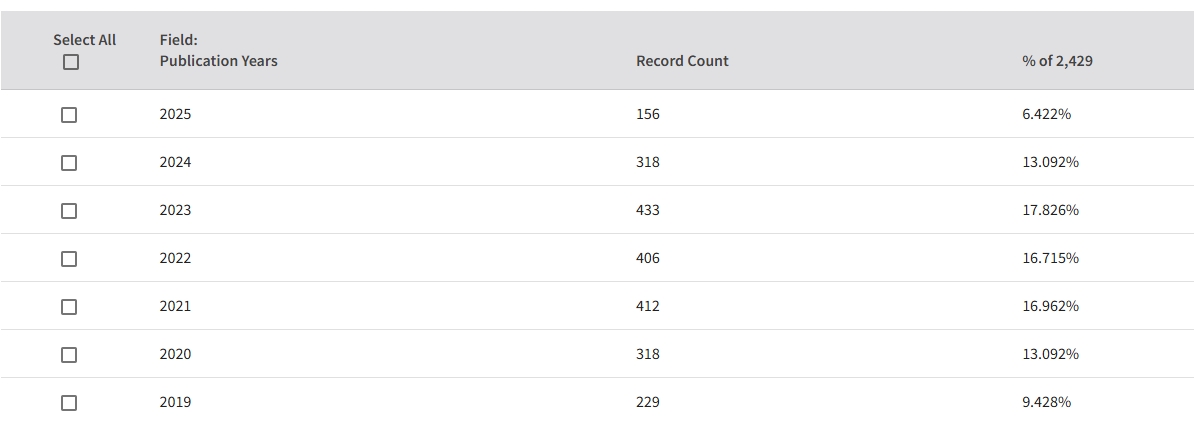Screen dimensions: 1194x425
Task: Click the Record Count column header
Action: pos(682,61)
